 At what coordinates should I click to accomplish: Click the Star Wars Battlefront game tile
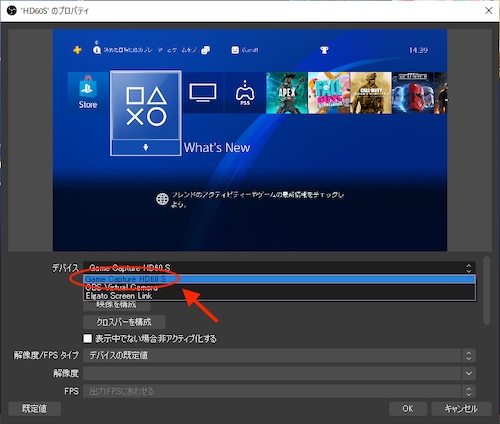click(x=413, y=93)
